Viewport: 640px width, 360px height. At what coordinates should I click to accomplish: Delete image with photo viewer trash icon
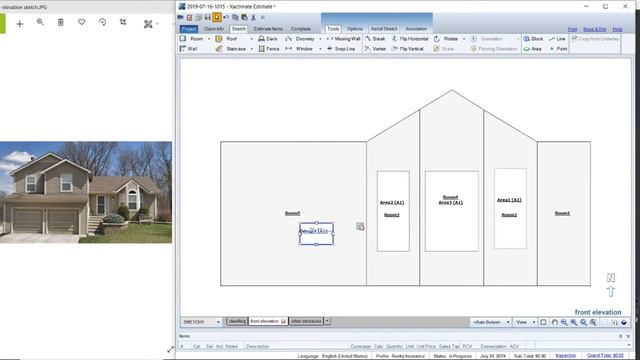tap(60, 22)
